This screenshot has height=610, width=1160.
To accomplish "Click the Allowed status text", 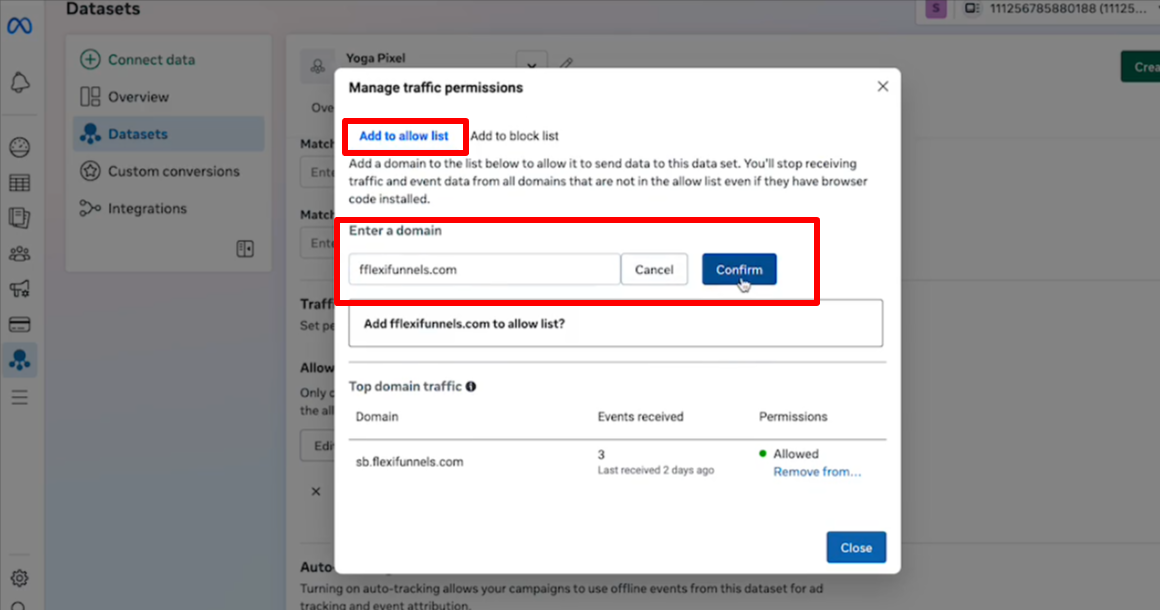I will click(795, 454).
